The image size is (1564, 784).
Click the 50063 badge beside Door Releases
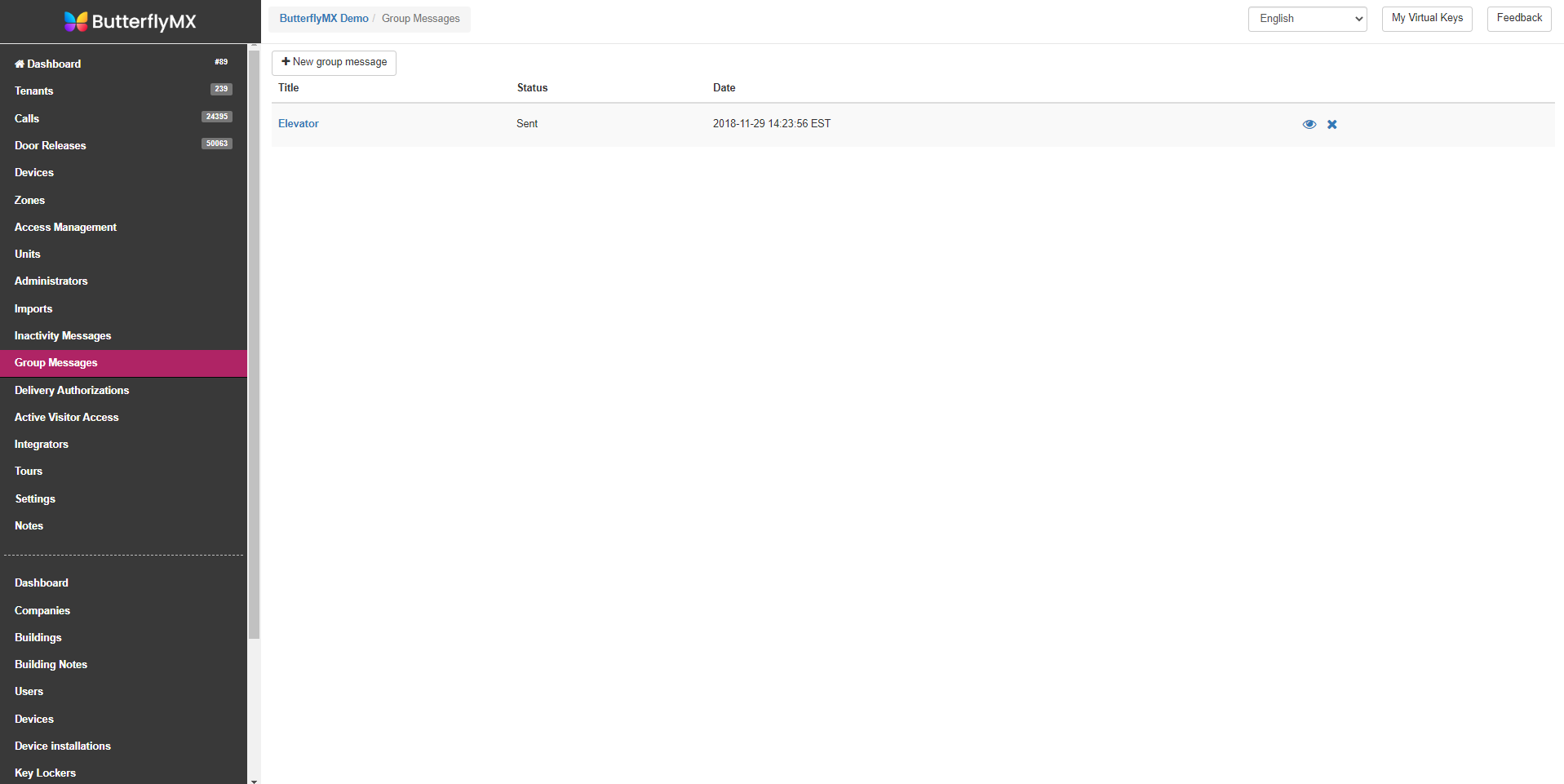[217, 144]
